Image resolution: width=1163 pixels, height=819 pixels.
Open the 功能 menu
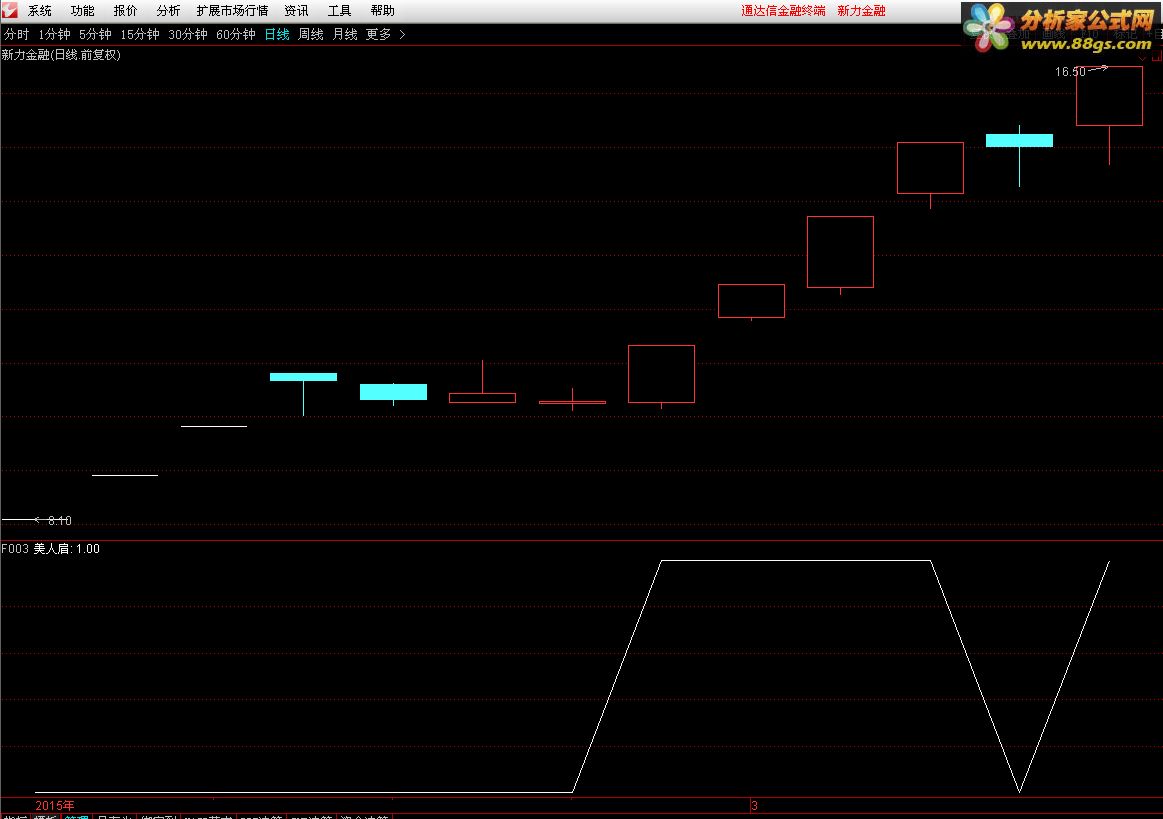pyautogui.click(x=82, y=10)
